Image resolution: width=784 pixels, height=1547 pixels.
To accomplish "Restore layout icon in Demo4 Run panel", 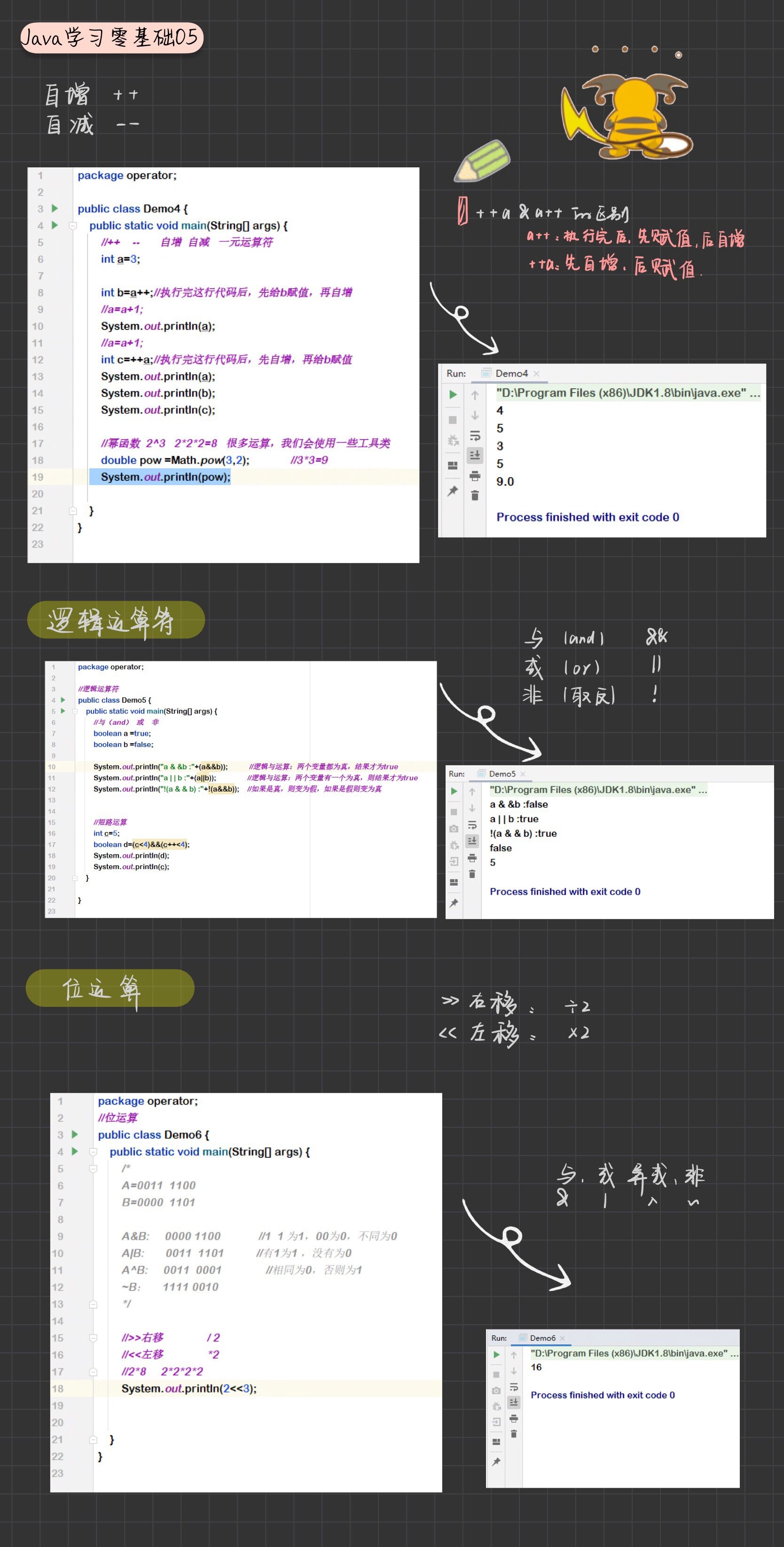I will point(453,465).
